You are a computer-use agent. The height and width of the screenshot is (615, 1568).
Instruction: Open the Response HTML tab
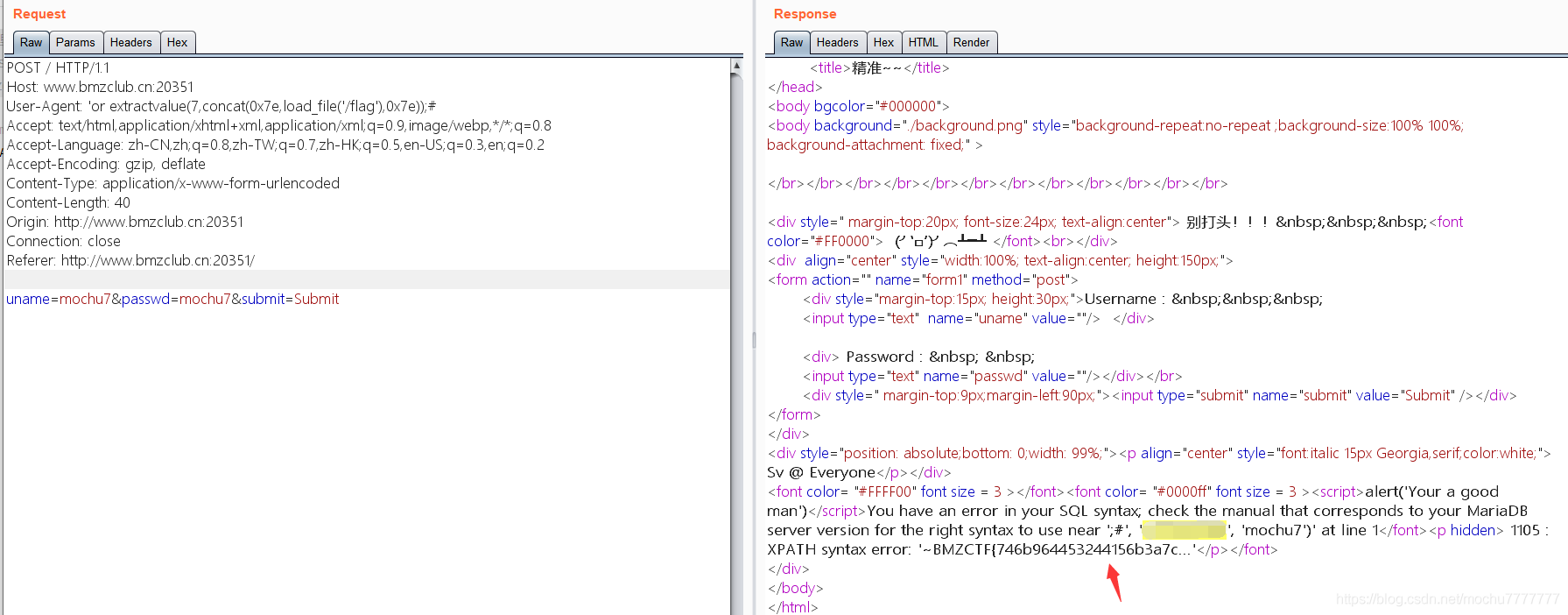[924, 42]
